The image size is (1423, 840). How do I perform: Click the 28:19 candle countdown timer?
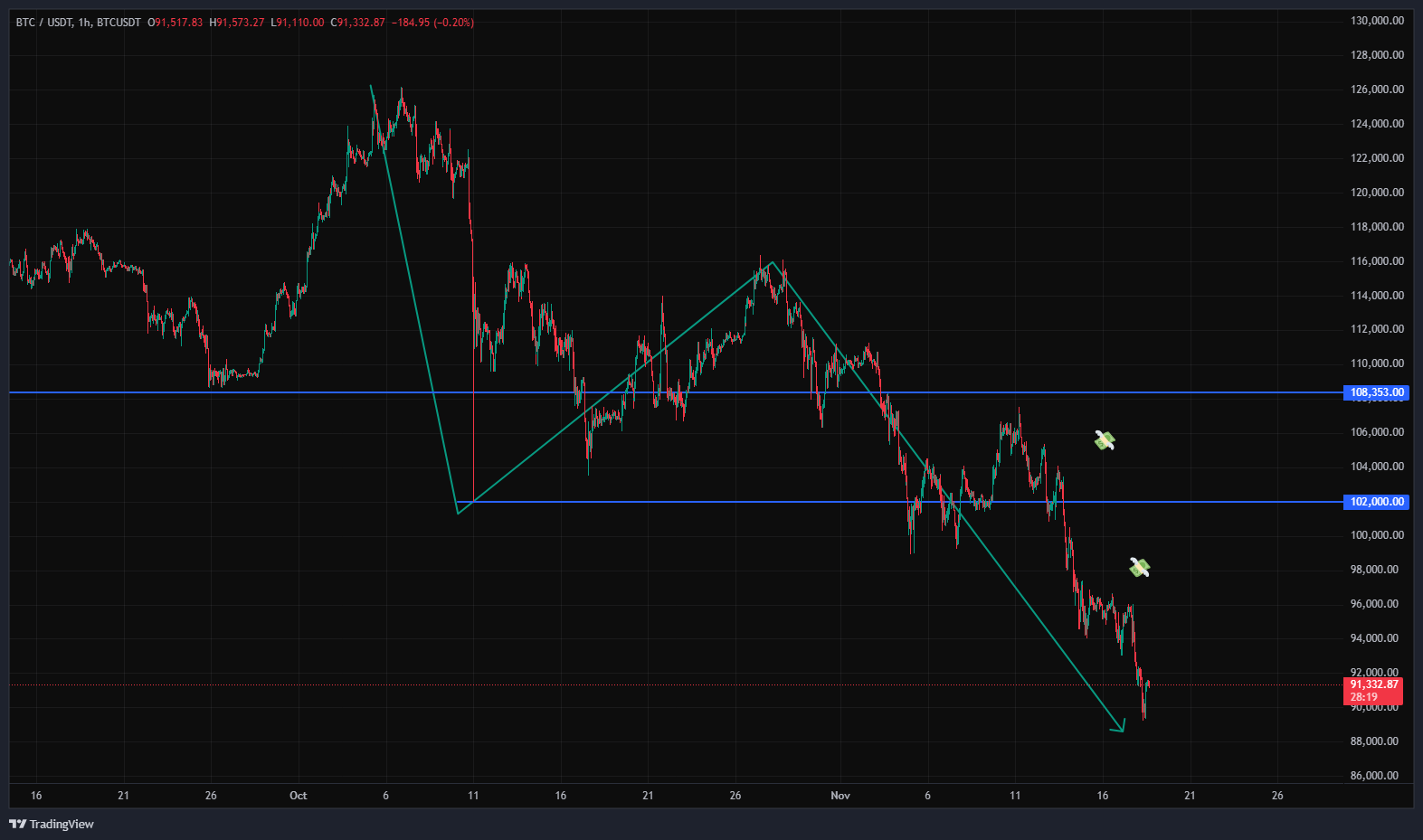click(x=1364, y=697)
